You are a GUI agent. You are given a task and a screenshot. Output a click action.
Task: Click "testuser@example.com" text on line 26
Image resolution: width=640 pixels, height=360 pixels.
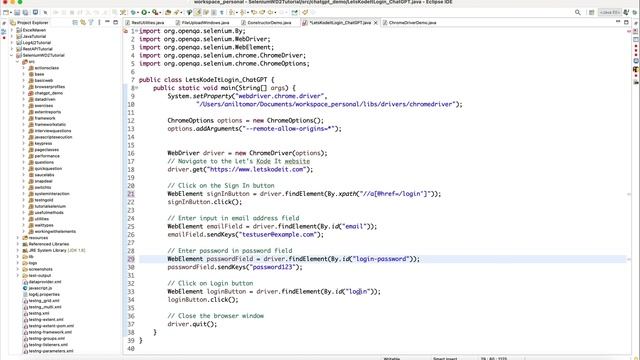(x=278, y=234)
